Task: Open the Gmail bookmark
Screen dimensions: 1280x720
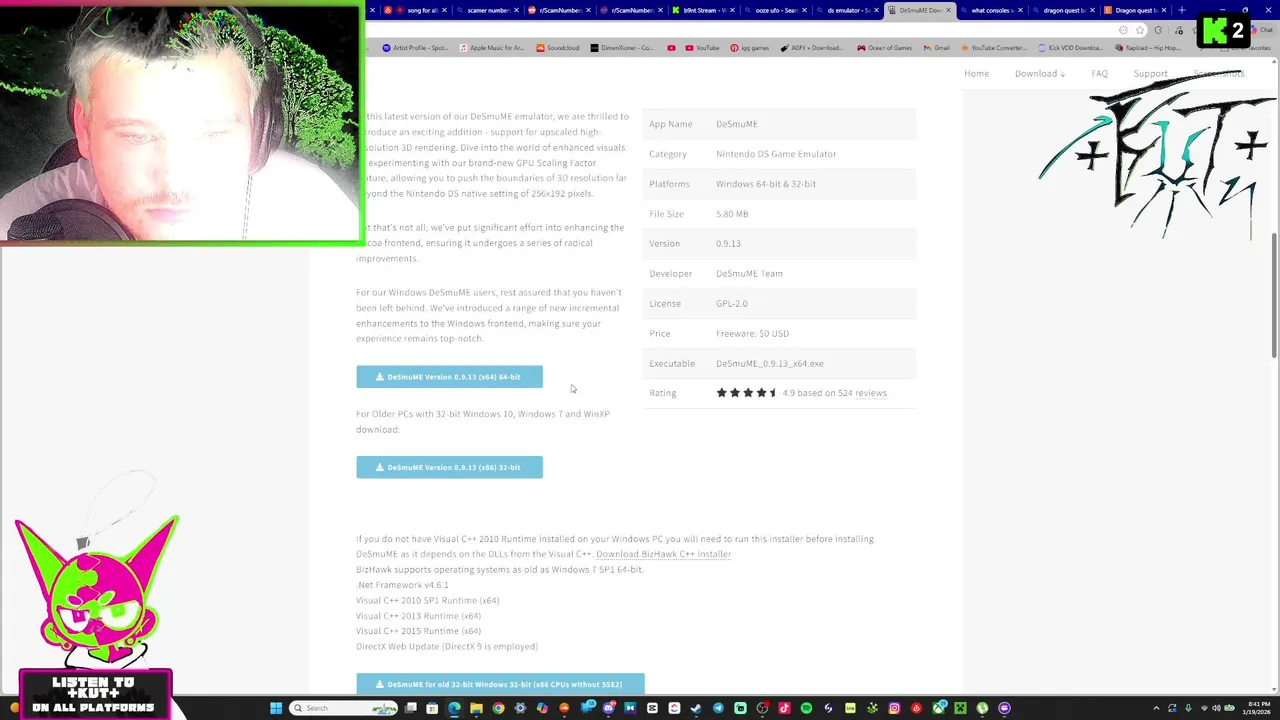Action: [937, 48]
